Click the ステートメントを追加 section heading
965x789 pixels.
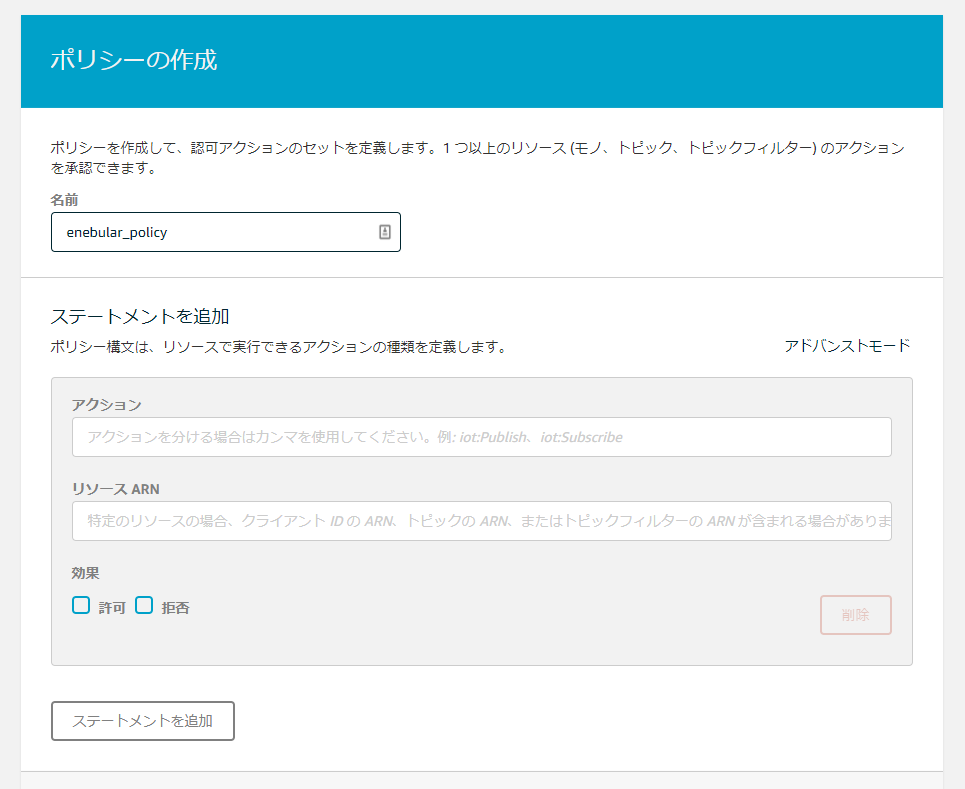[140, 316]
